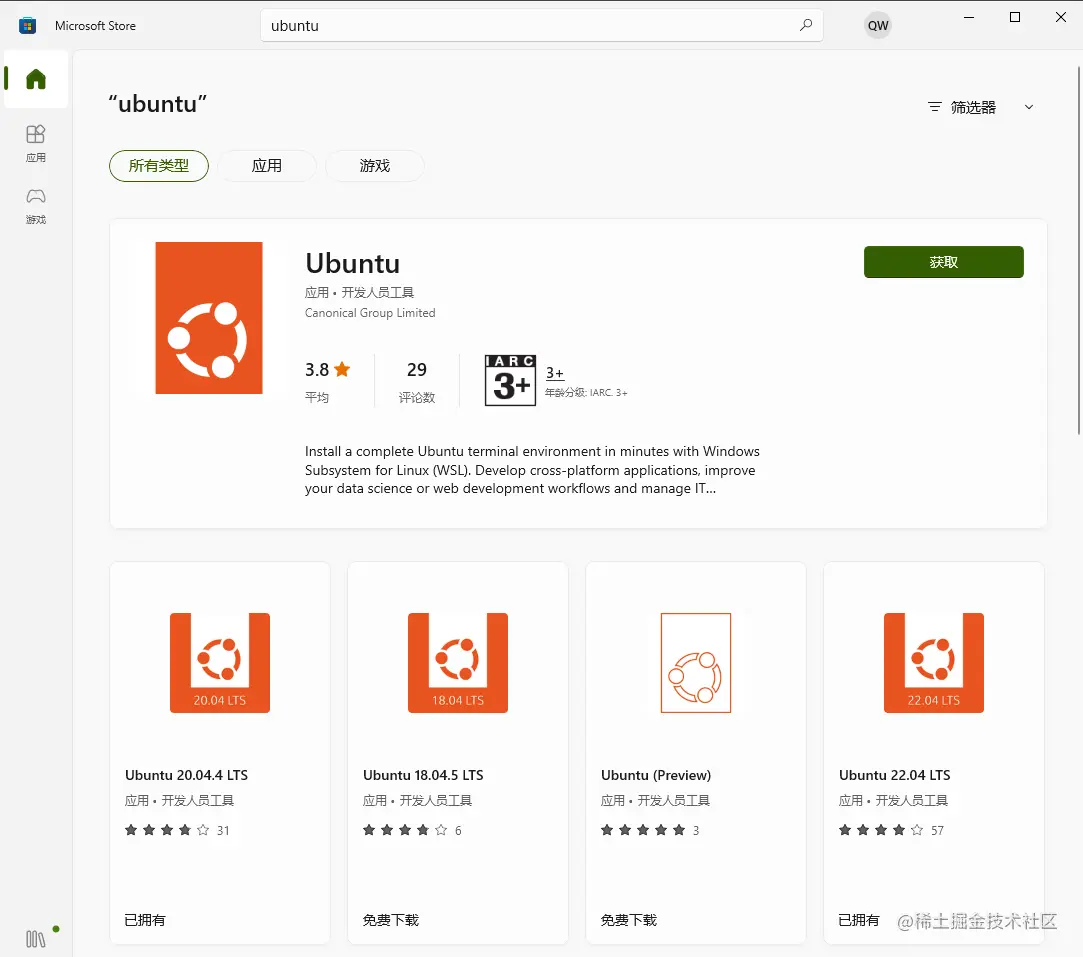Open the QW user profile avatar

tap(878, 26)
